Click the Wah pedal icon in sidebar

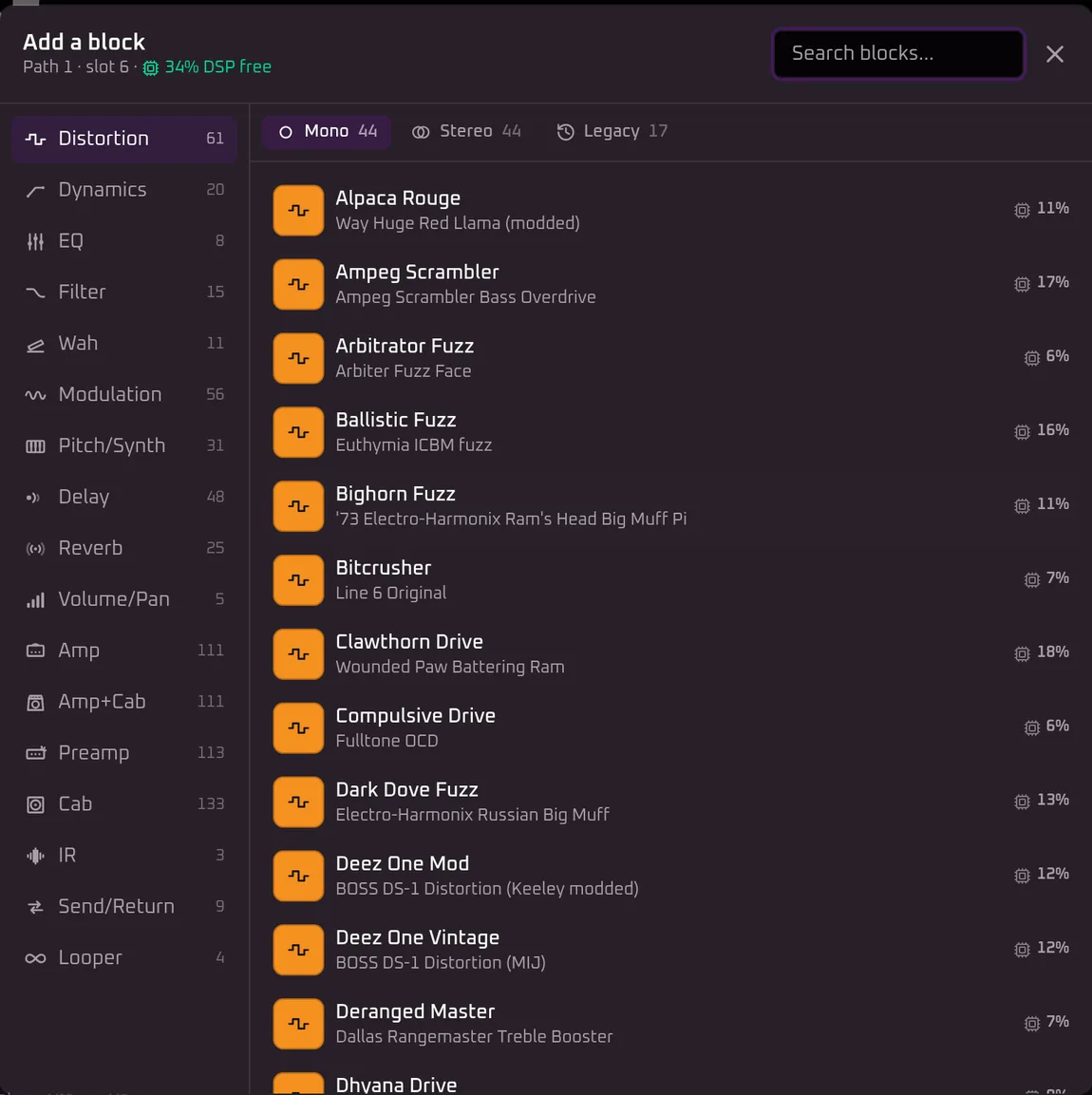[35, 345]
